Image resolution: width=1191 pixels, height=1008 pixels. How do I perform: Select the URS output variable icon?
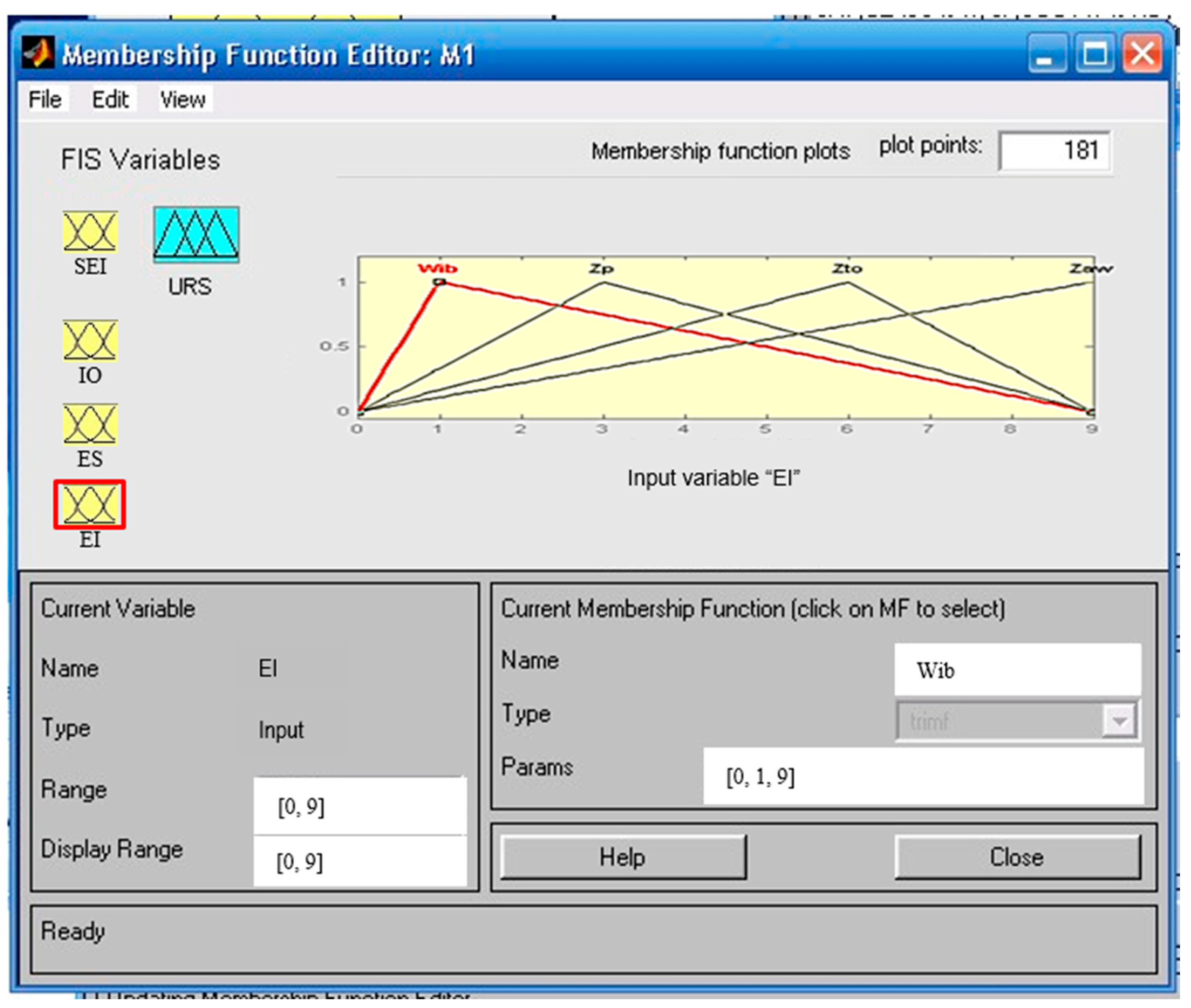196,234
